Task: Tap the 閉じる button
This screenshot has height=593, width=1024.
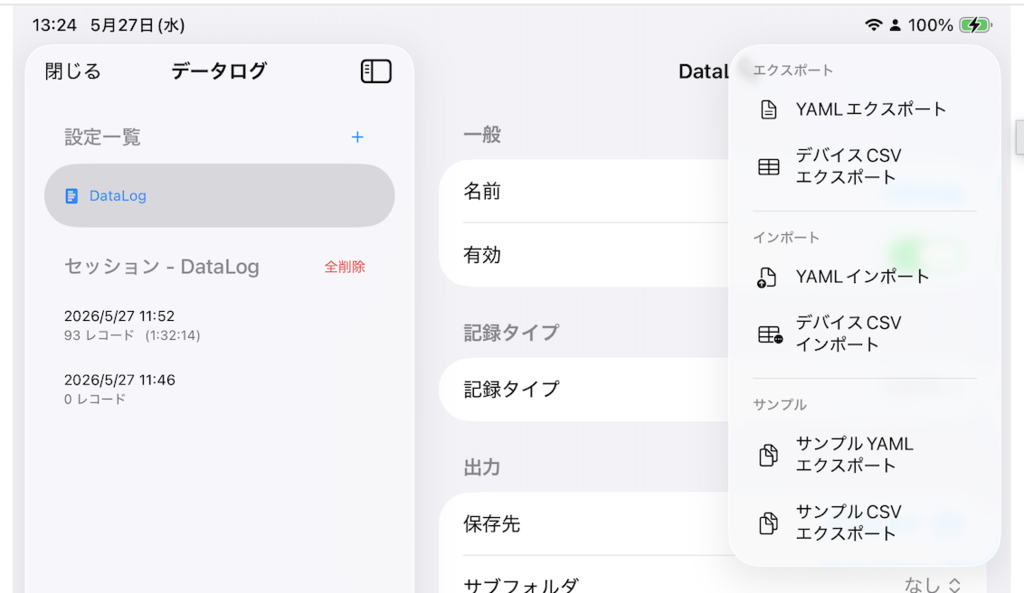Action: (73, 71)
